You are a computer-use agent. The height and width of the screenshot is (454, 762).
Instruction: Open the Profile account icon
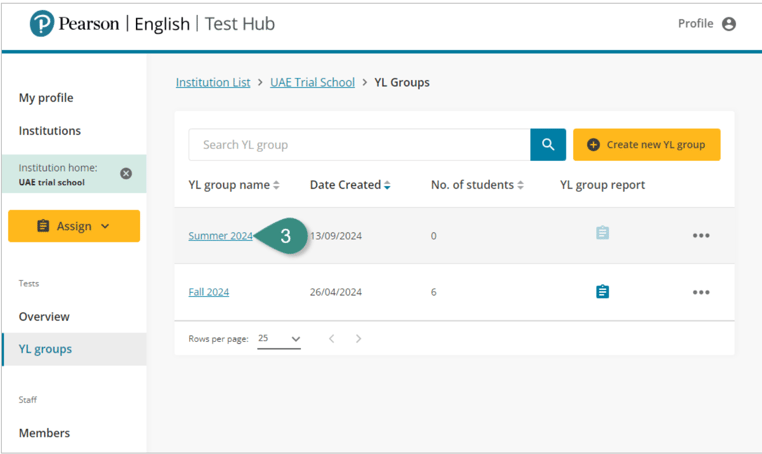(729, 24)
